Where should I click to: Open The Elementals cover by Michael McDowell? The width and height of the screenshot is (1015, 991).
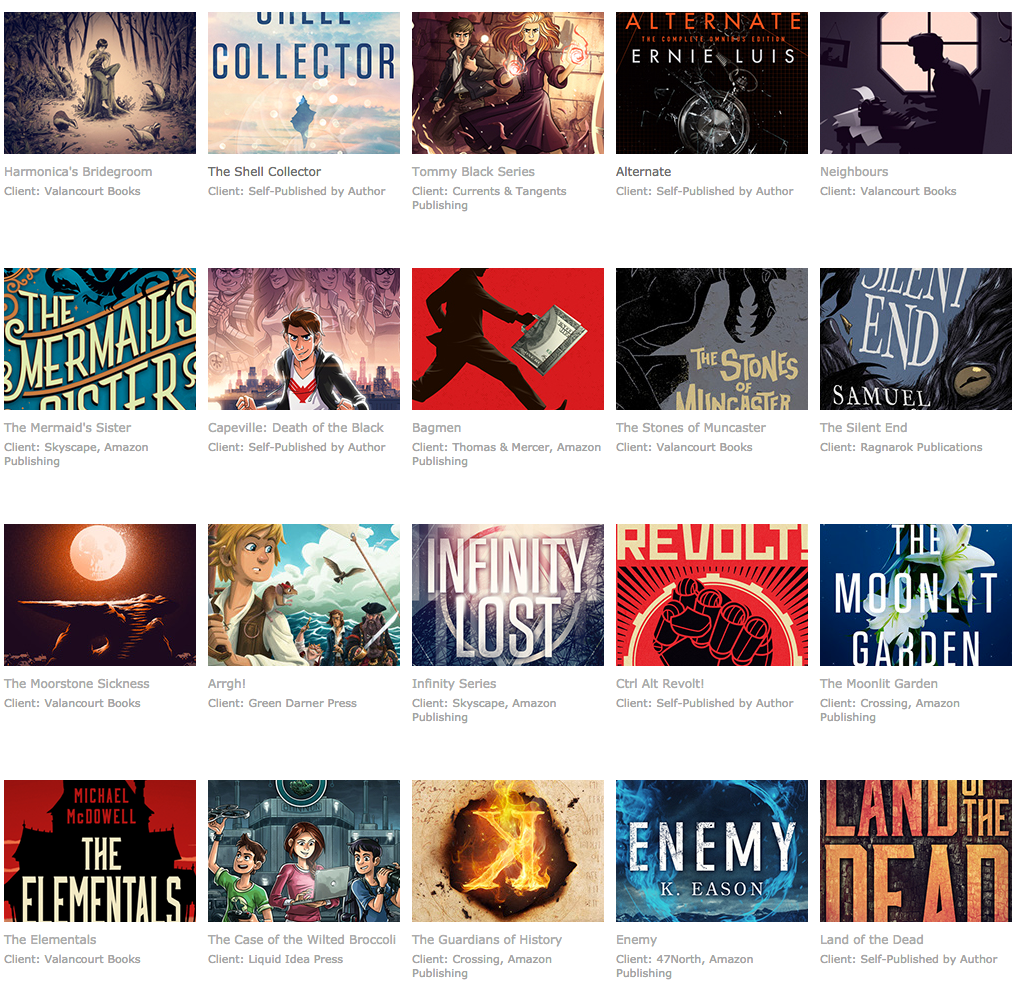tap(100, 851)
